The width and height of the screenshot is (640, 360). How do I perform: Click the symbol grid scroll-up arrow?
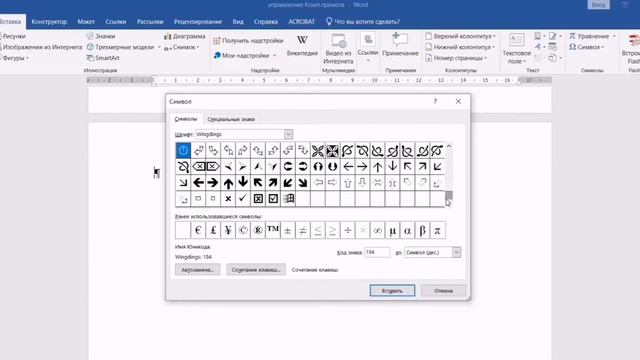pos(449,146)
